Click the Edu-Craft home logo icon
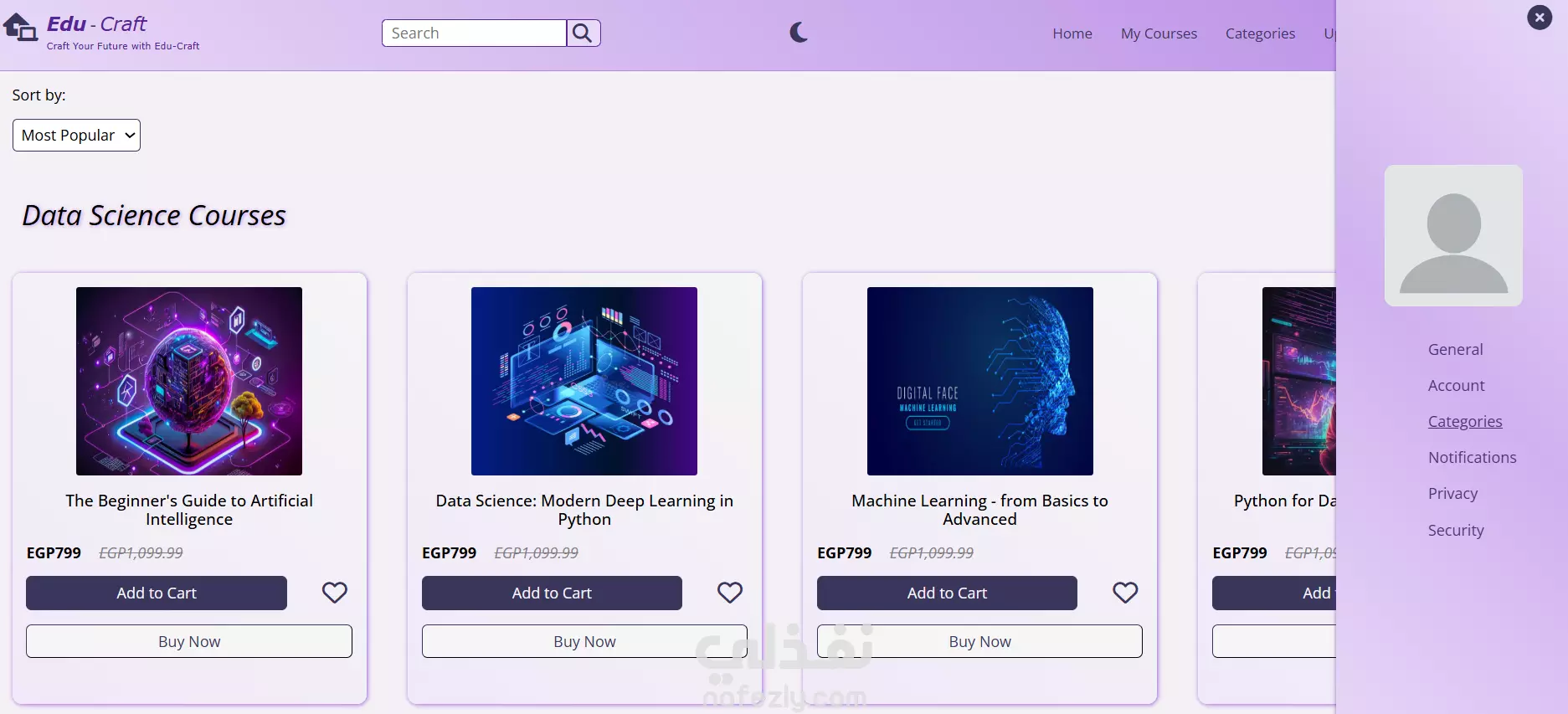Image resolution: width=1568 pixels, height=714 pixels. (20, 28)
